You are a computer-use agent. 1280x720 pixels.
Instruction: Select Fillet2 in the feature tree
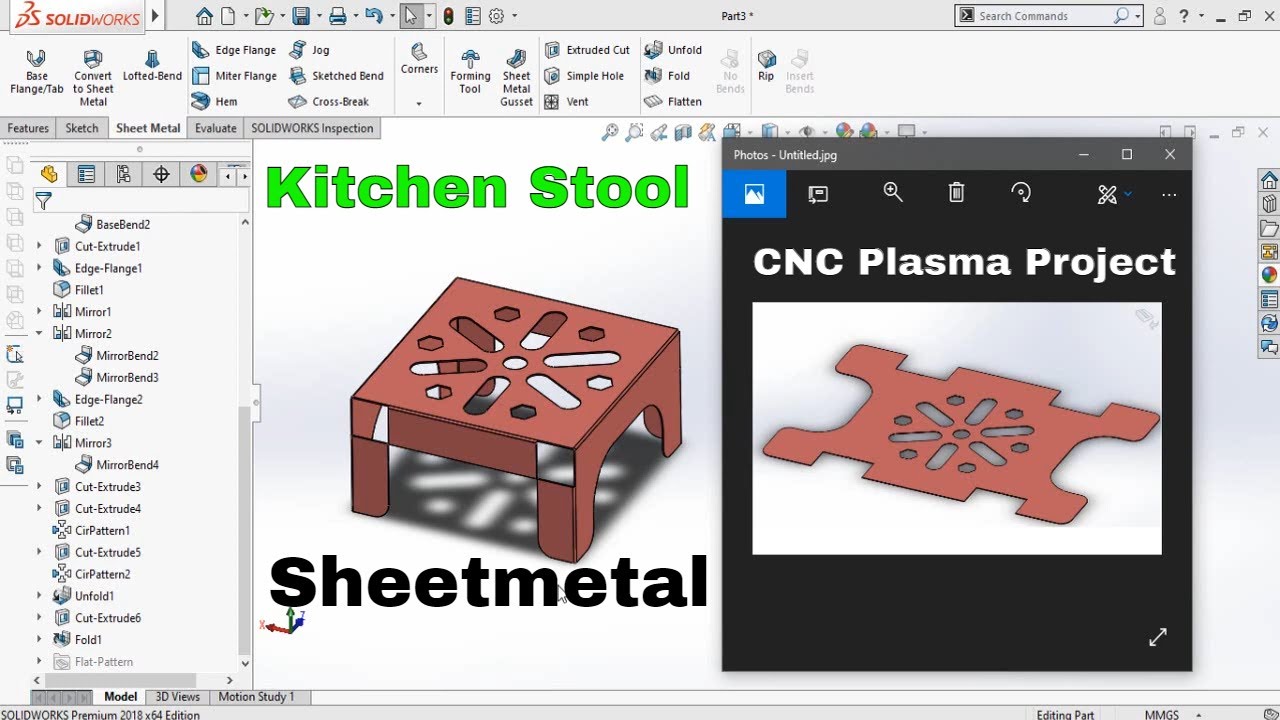(79, 421)
